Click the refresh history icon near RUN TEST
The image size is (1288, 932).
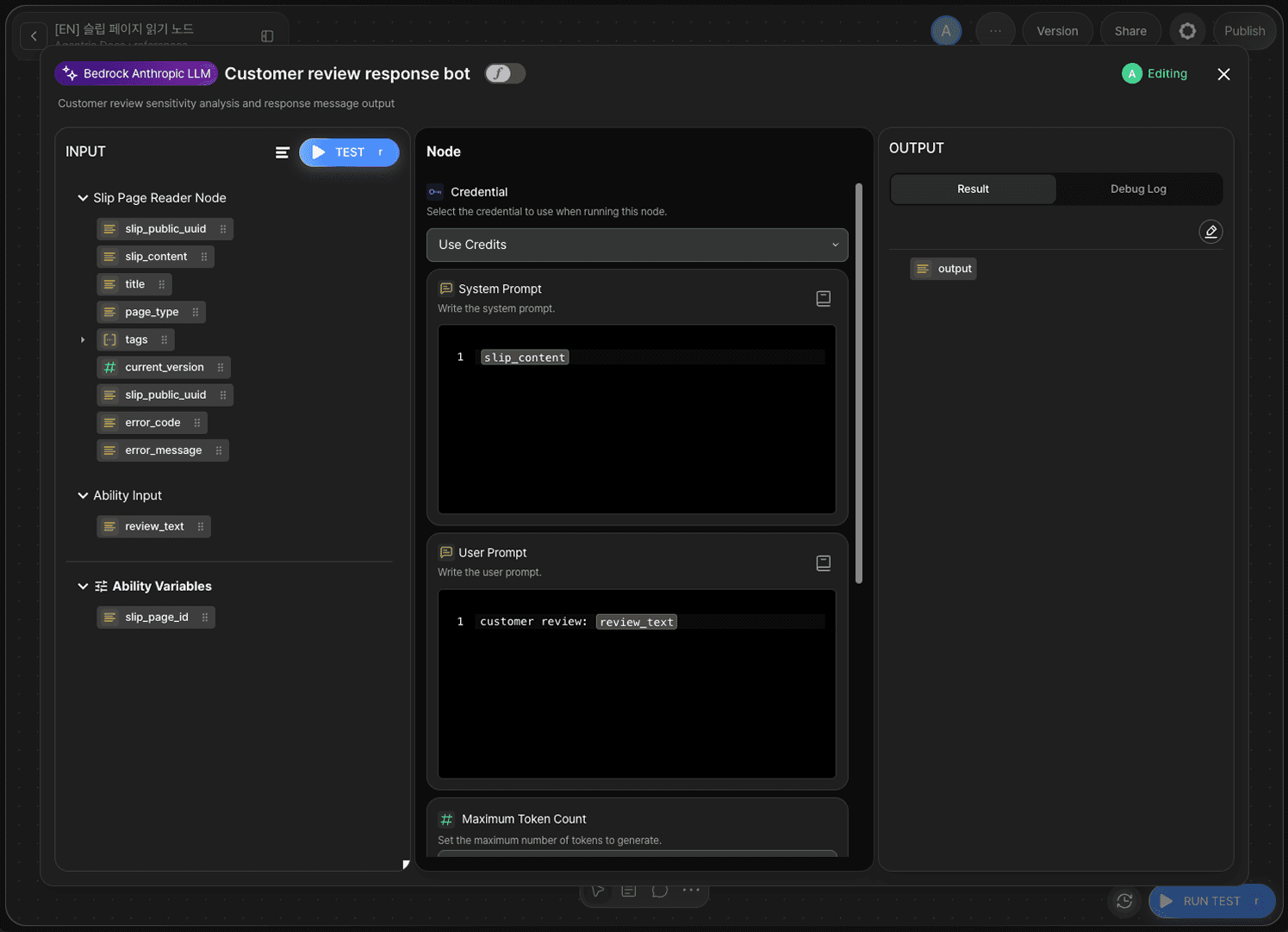pyautogui.click(x=1124, y=901)
